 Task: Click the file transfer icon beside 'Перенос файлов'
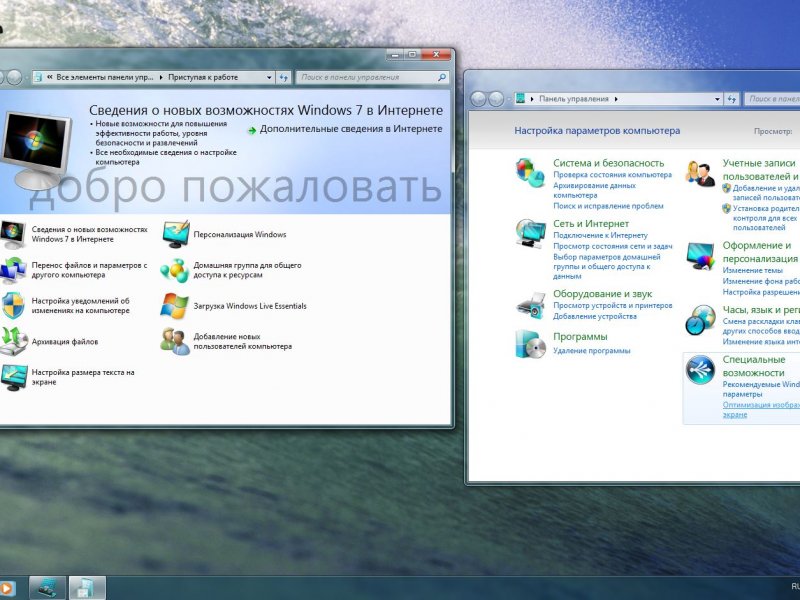click(12, 270)
